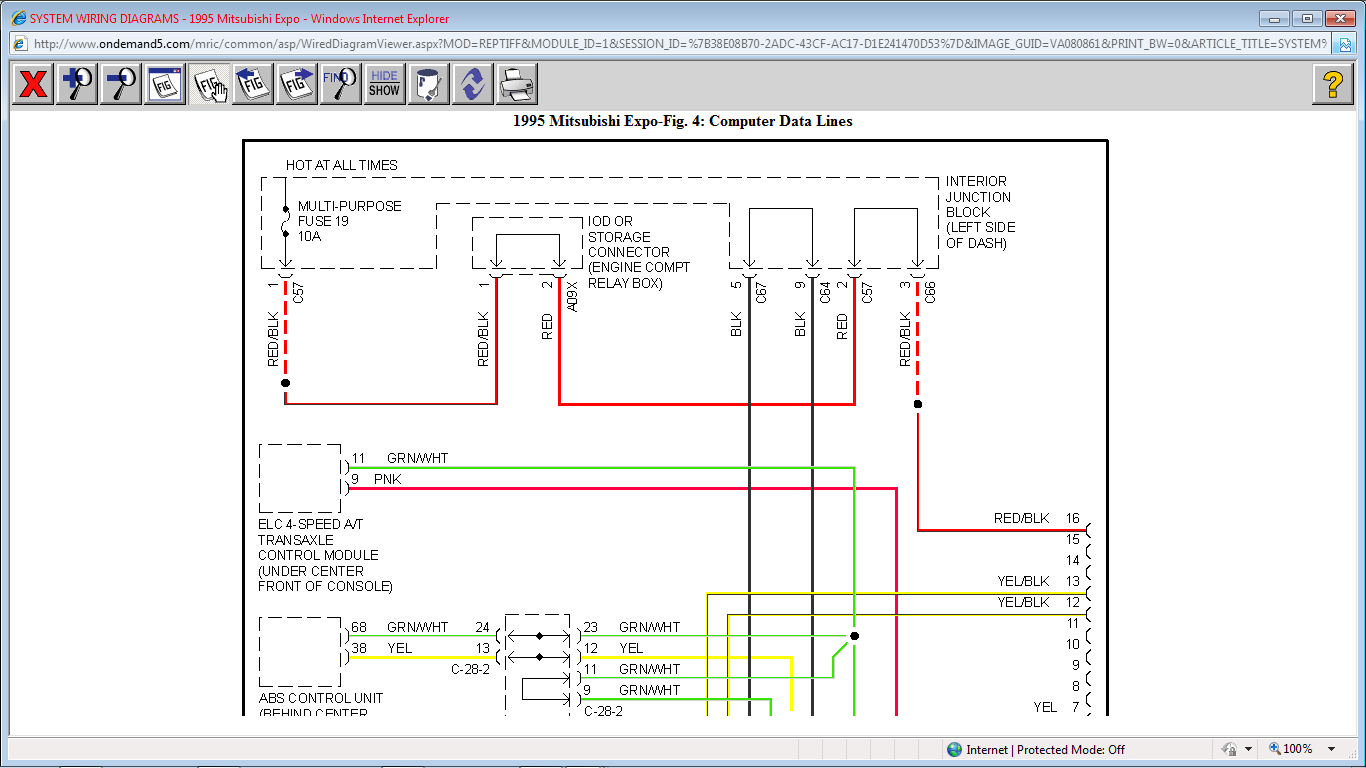Click the red X close-diagram toolbar icon
This screenshot has width=1366, height=768.
[x=33, y=84]
